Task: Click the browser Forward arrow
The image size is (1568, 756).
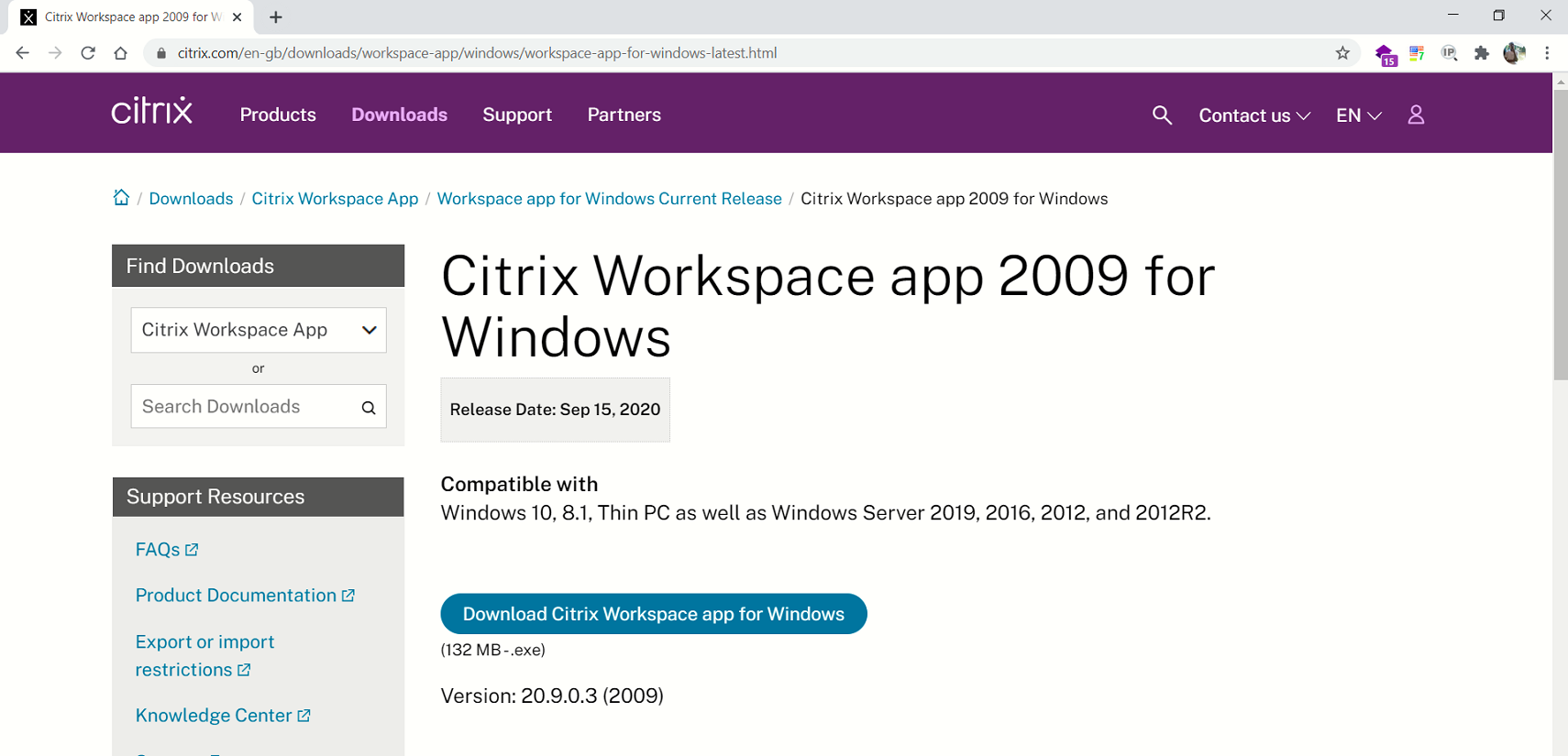Action: pos(55,53)
